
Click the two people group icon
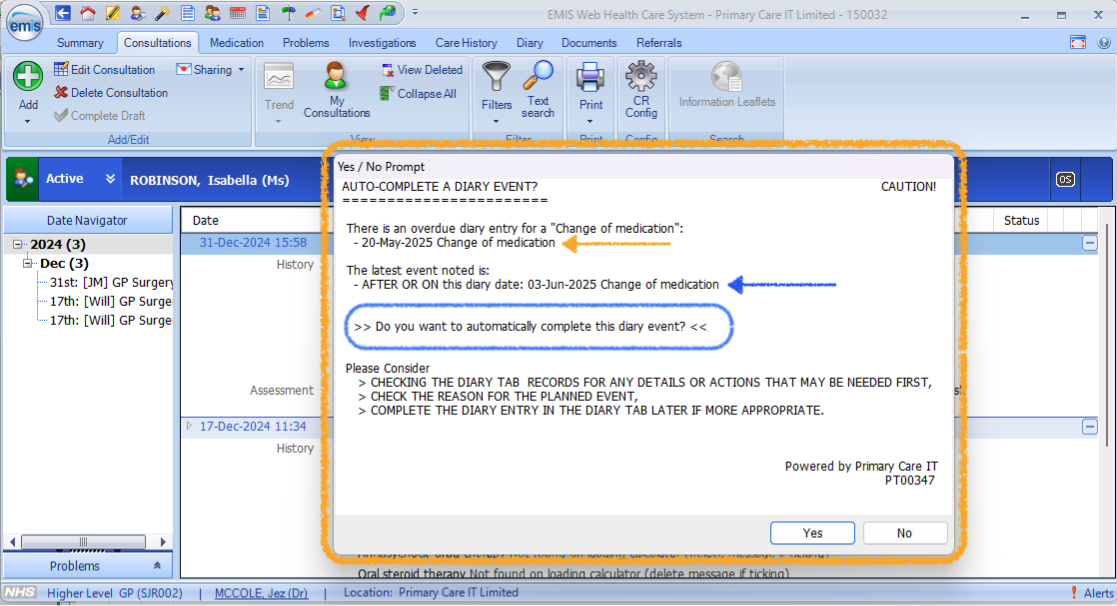[x=212, y=13]
